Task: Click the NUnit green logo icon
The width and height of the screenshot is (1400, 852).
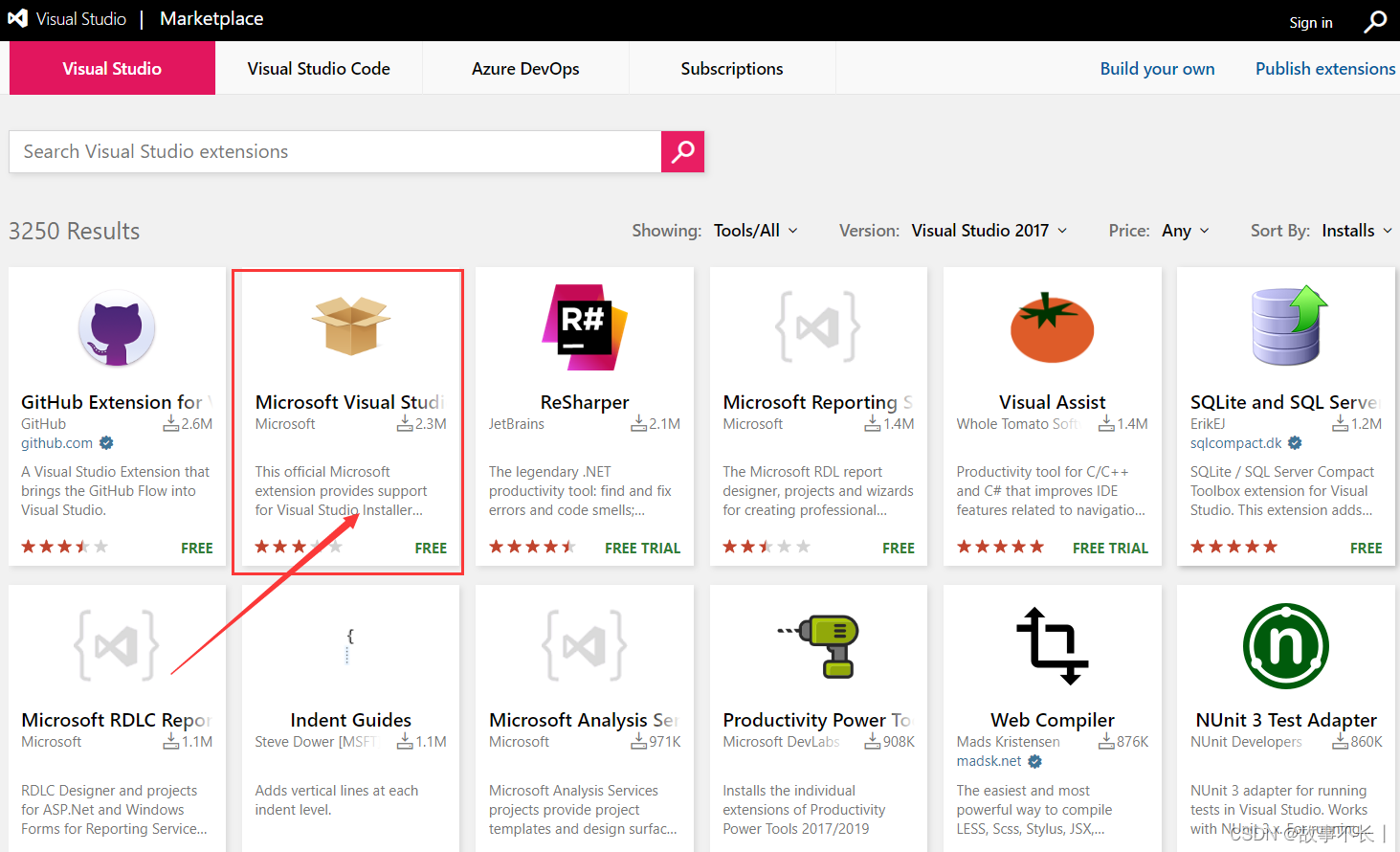Action: [1286, 646]
